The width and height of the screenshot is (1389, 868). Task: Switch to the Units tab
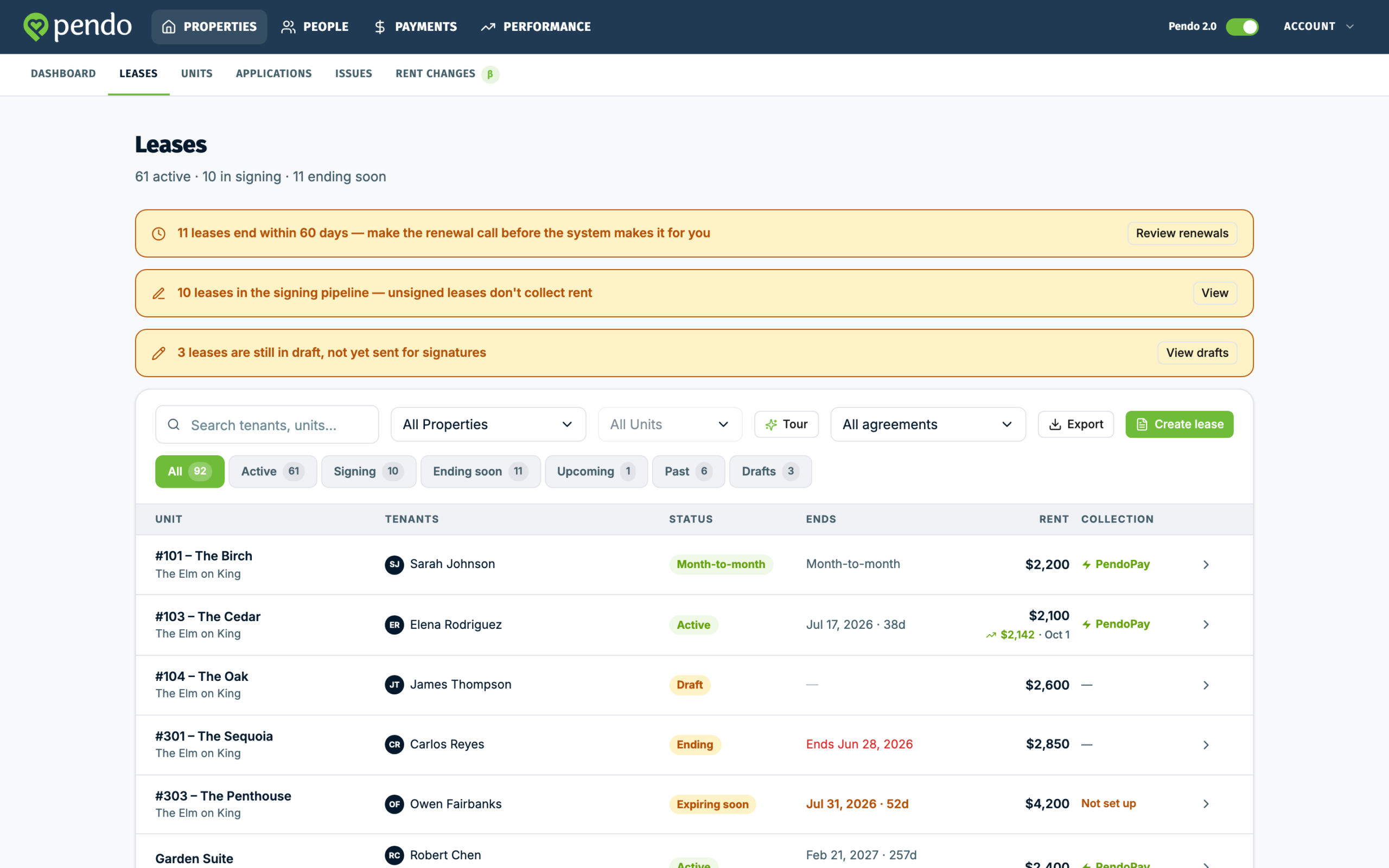click(x=197, y=73)
